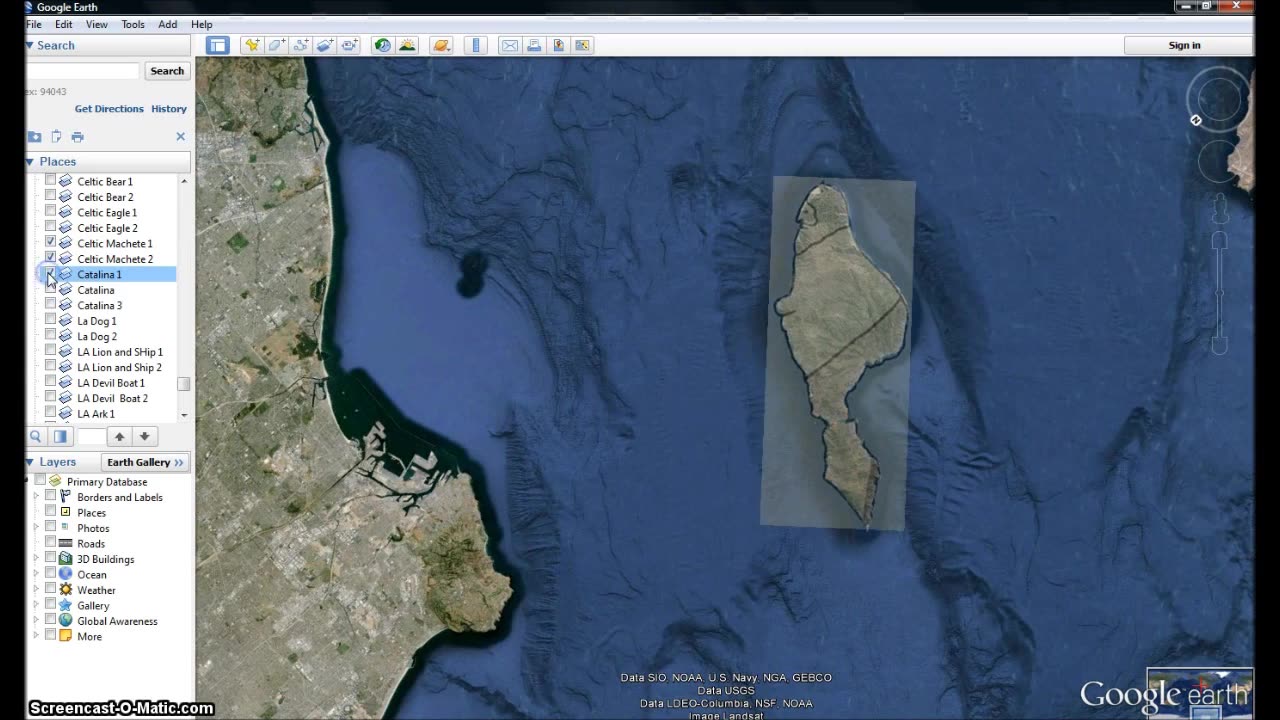Click the copy to clipboard icon
The height and width of the screenshot is (720, 1280).
point(56,136)
